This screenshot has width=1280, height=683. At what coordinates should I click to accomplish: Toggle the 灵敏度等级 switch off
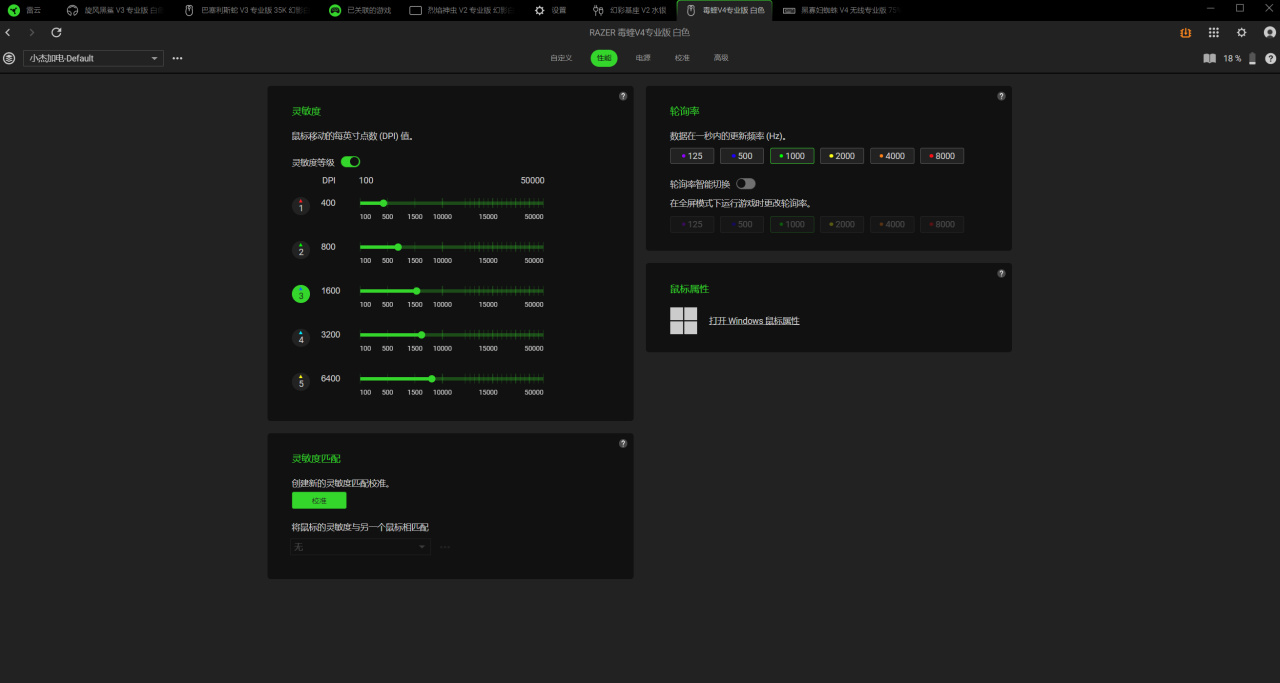pyautogui.click(x=351, y=162)
